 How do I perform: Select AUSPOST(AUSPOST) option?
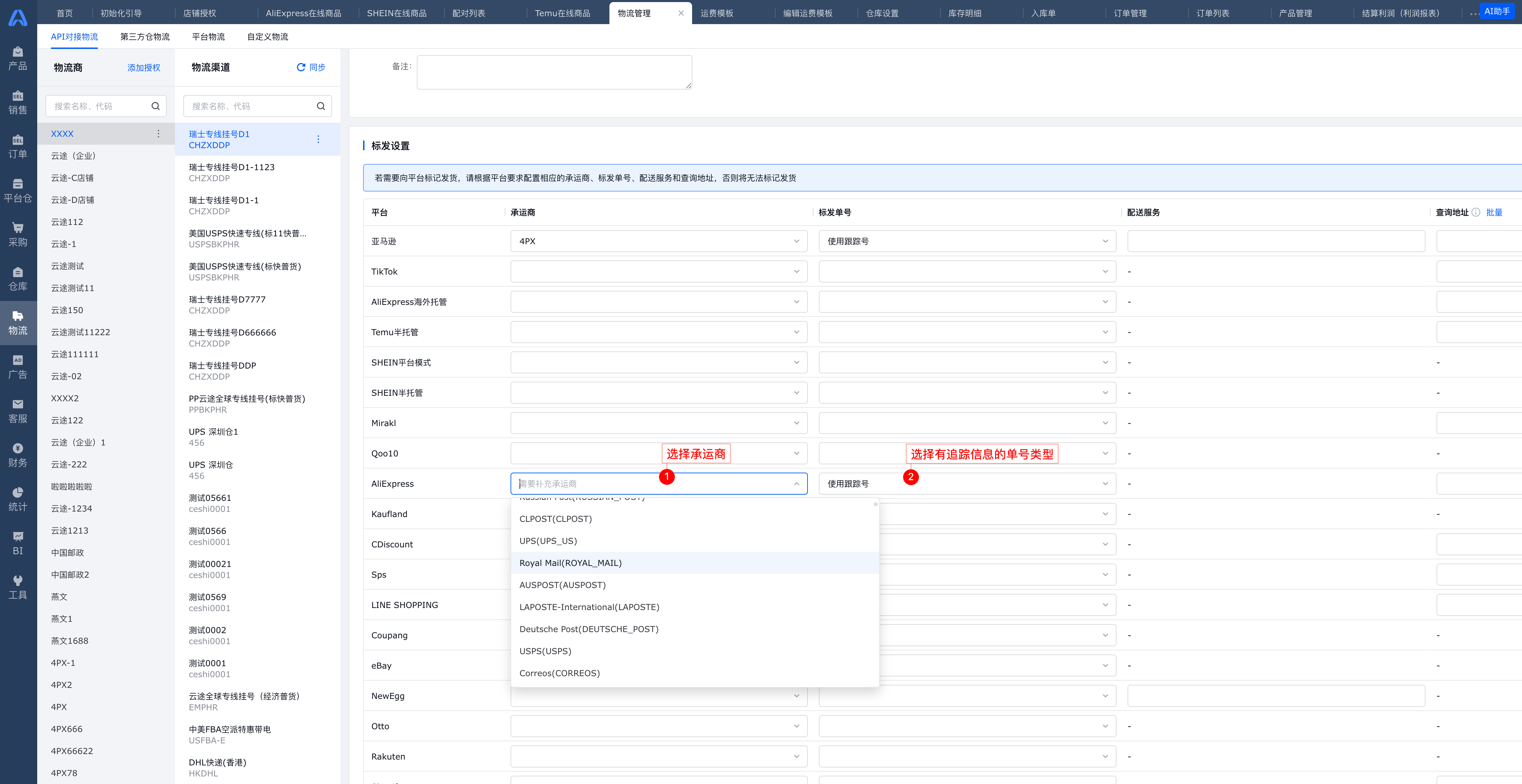click(695, 586)
